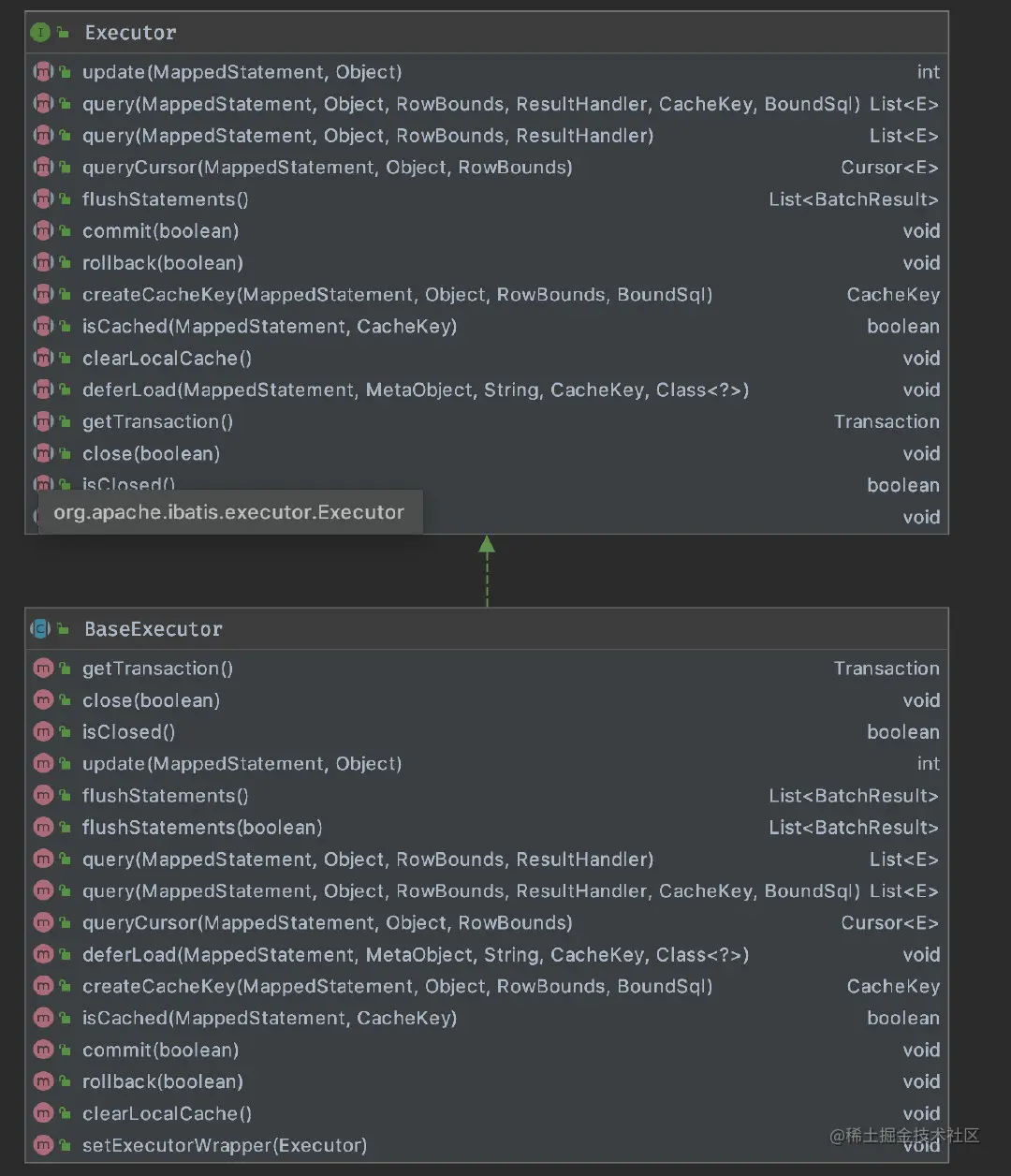Click int return type of Executor update
The width and height of the screenshot is (1011, 1176).
[929, 72]
